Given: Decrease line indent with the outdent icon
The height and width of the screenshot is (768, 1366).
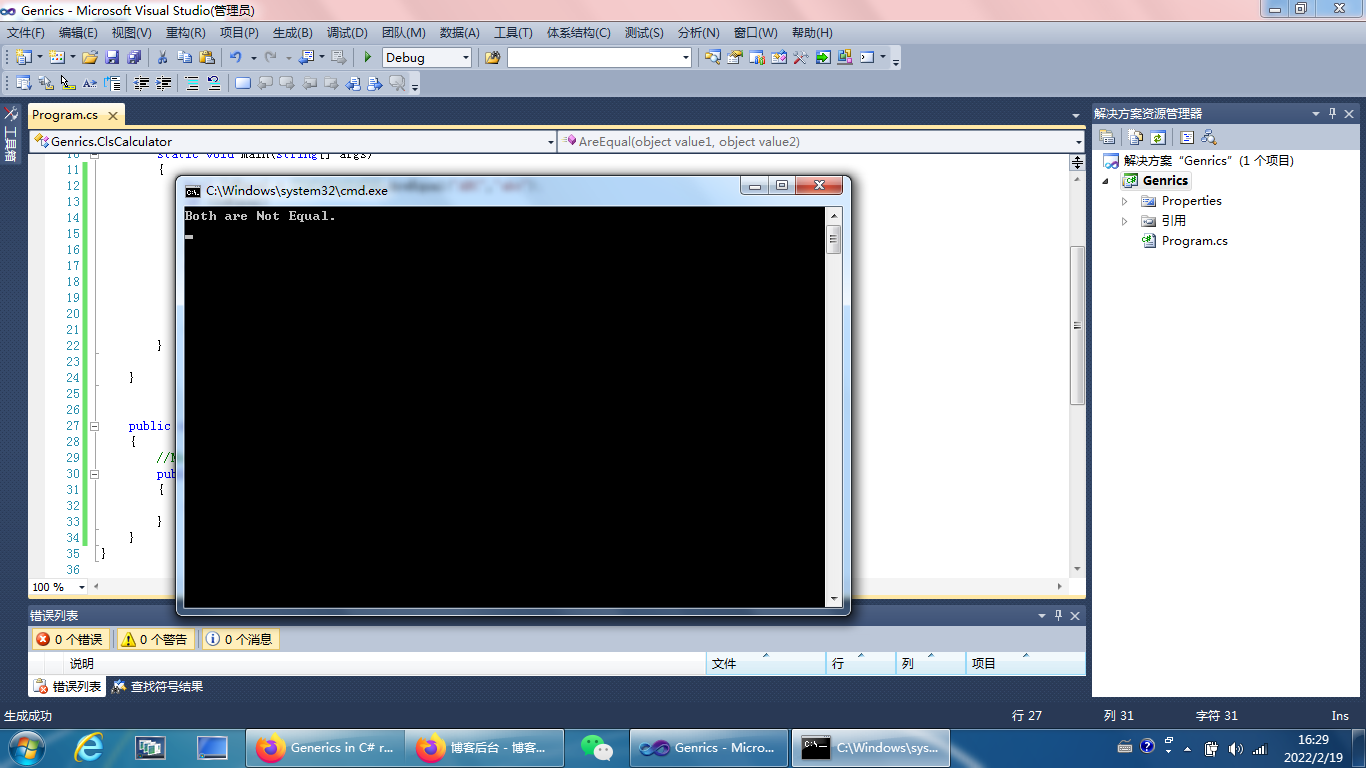Looking at the screenshot, I should click(141, 83).
